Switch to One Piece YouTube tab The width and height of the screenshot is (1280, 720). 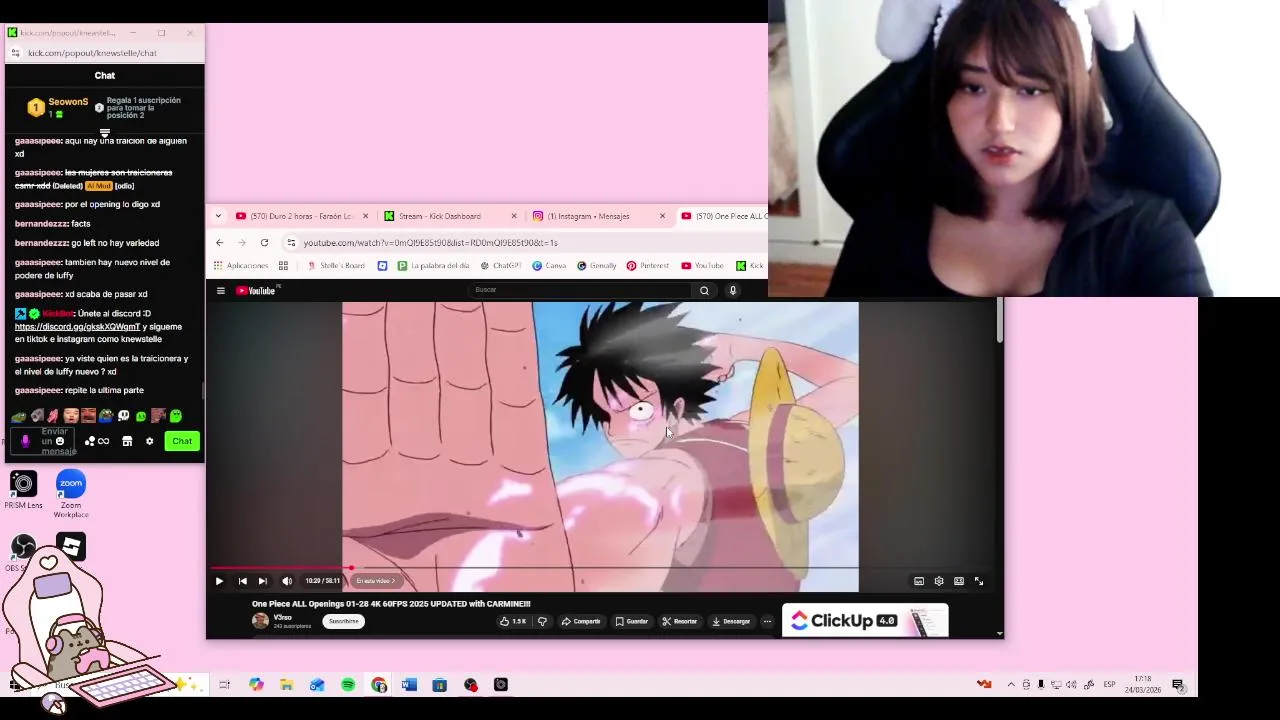pyautogui.click(x=724, y=216)
